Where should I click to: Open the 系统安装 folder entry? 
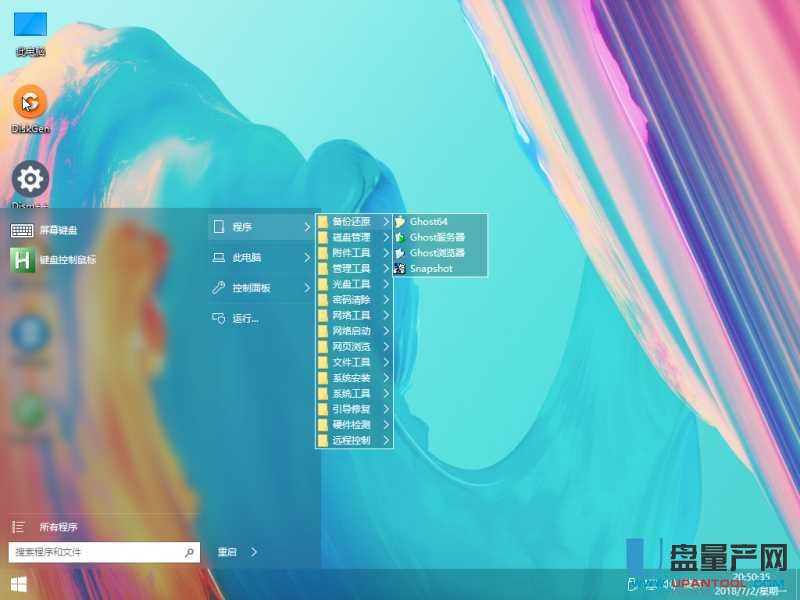(x=351, y=378)
